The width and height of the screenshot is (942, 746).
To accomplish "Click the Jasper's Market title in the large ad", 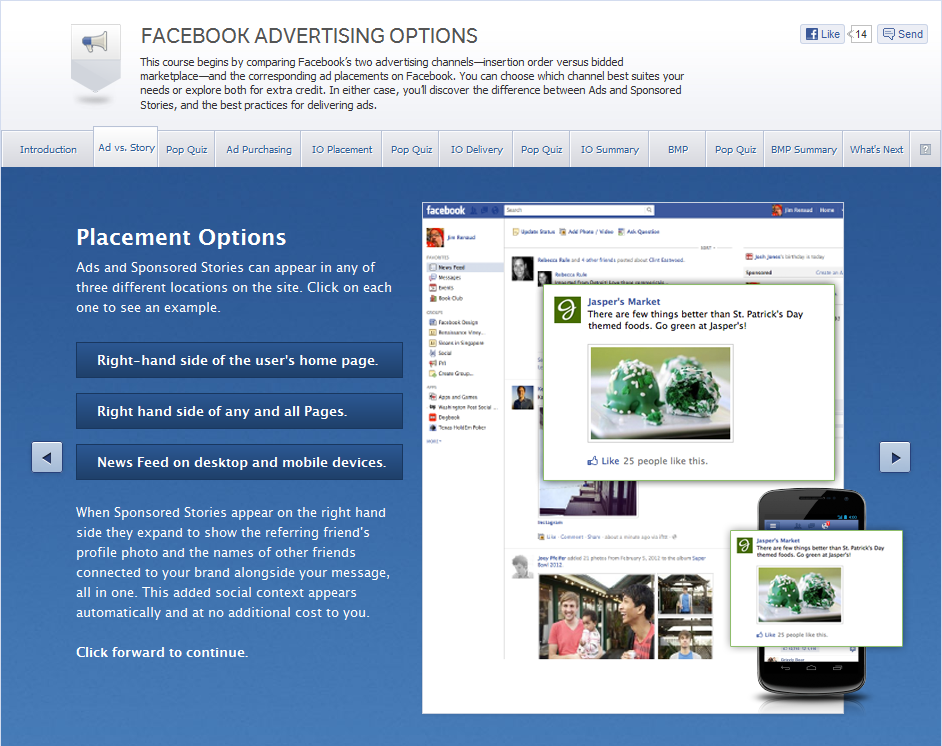I will tap(624, 302).
